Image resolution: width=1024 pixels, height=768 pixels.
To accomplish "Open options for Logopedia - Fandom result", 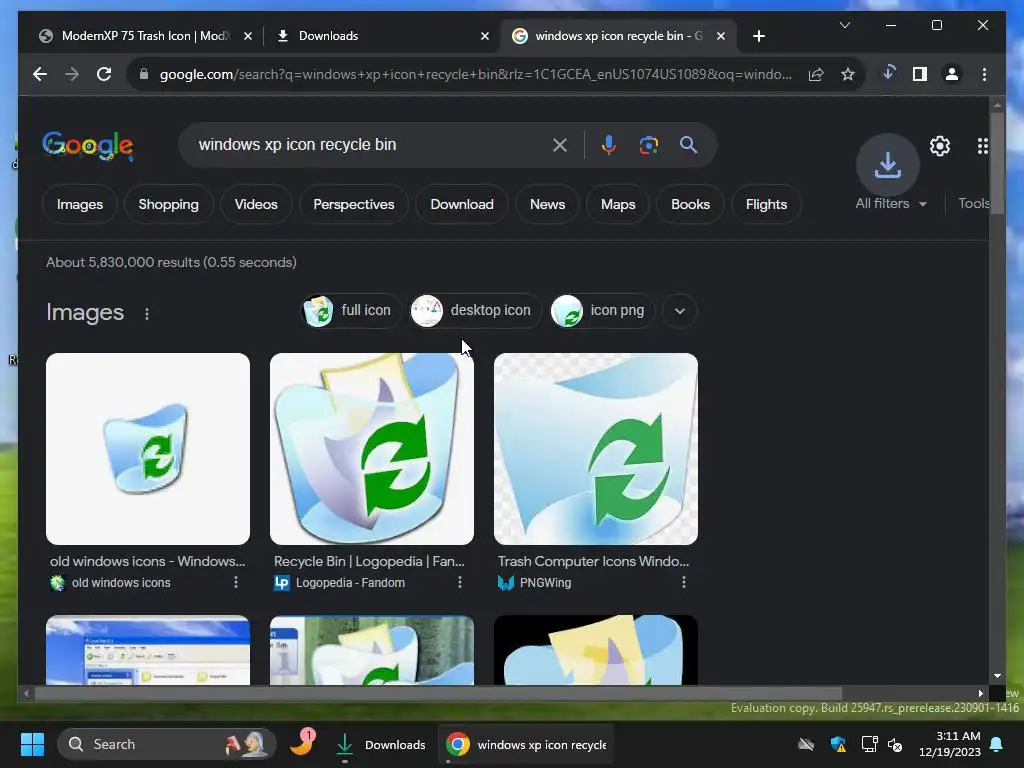I will pyautogui.click(x=460, y=583).
